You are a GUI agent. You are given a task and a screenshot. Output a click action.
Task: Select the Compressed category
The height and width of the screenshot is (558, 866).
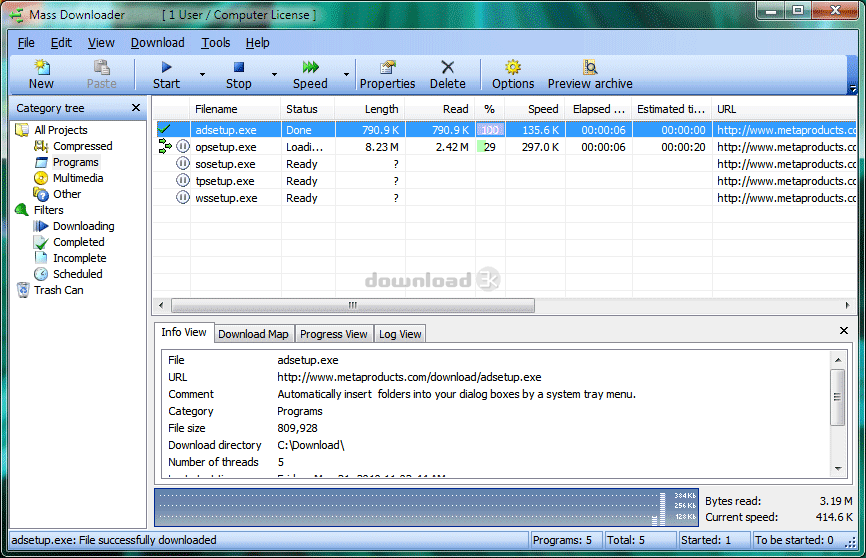point(82,146)
